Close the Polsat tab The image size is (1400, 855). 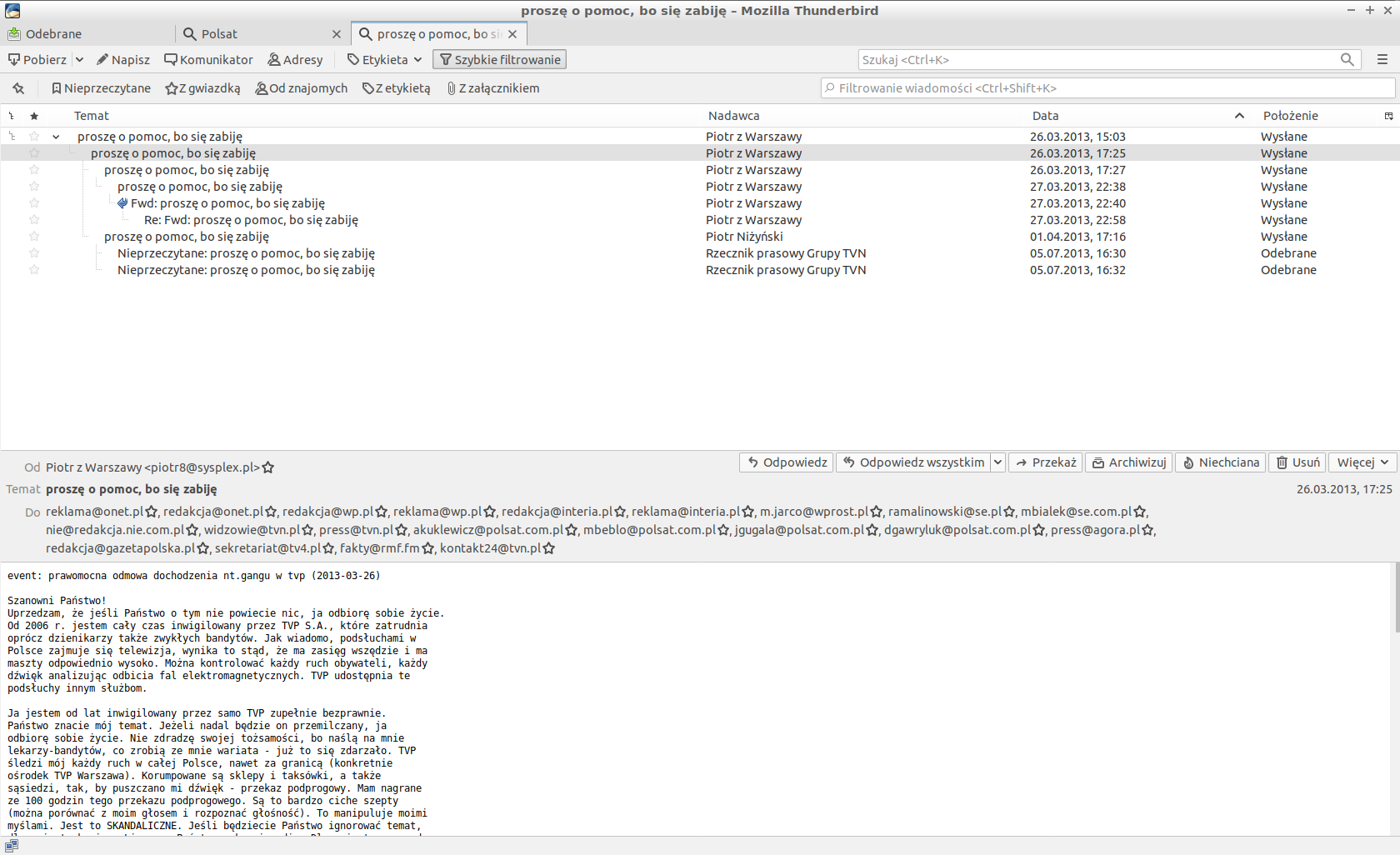pos(337,34)
